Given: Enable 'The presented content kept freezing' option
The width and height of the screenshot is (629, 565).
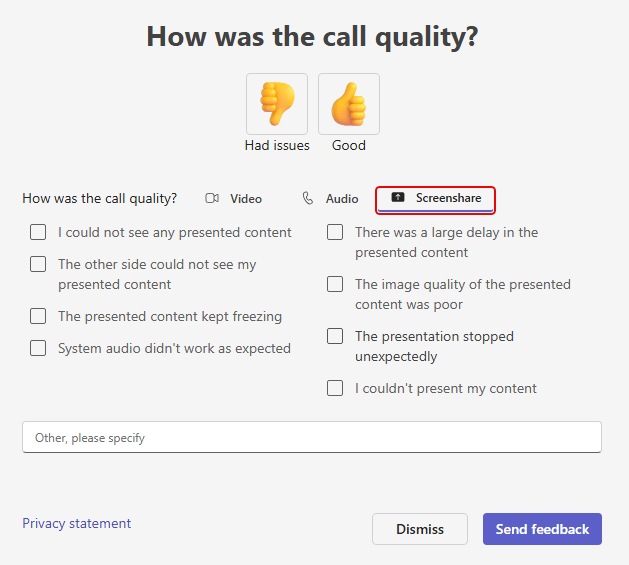Looking at the screenshot, I should (x=38, y=316).
